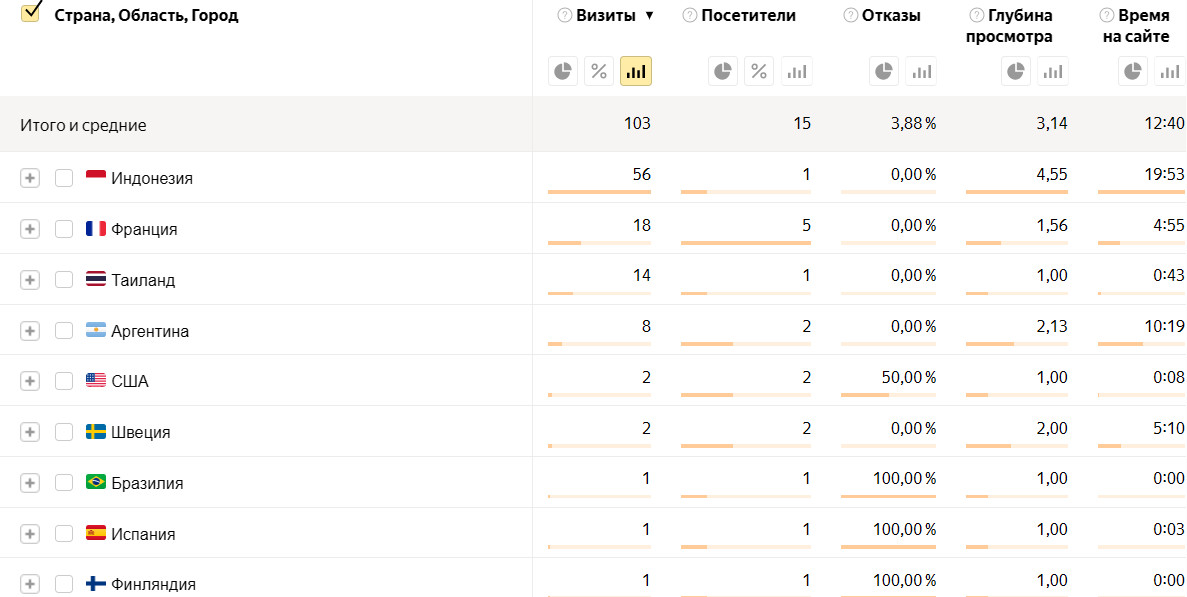Click the Итого и средние summary row
This screenshot has width=1187, height=597.
[83, 125]
